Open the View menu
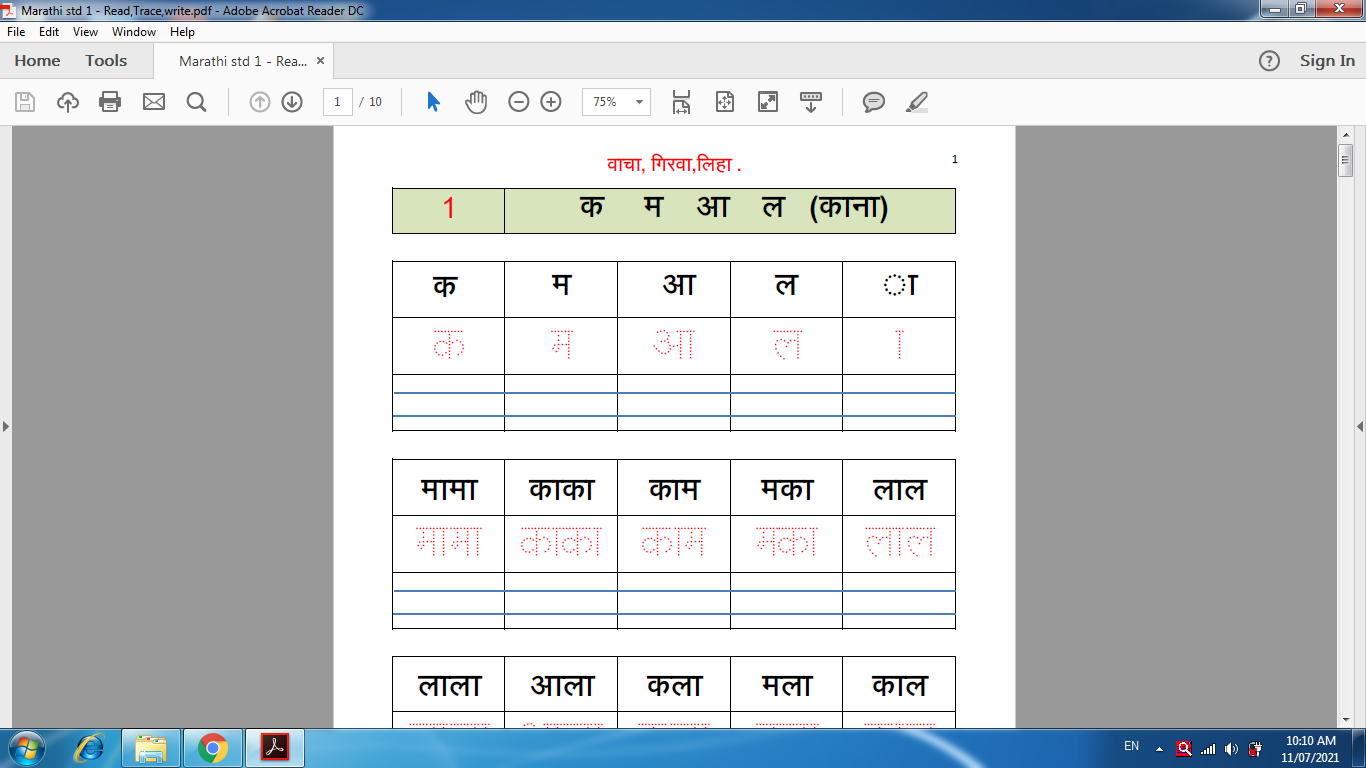 (85, 31)
